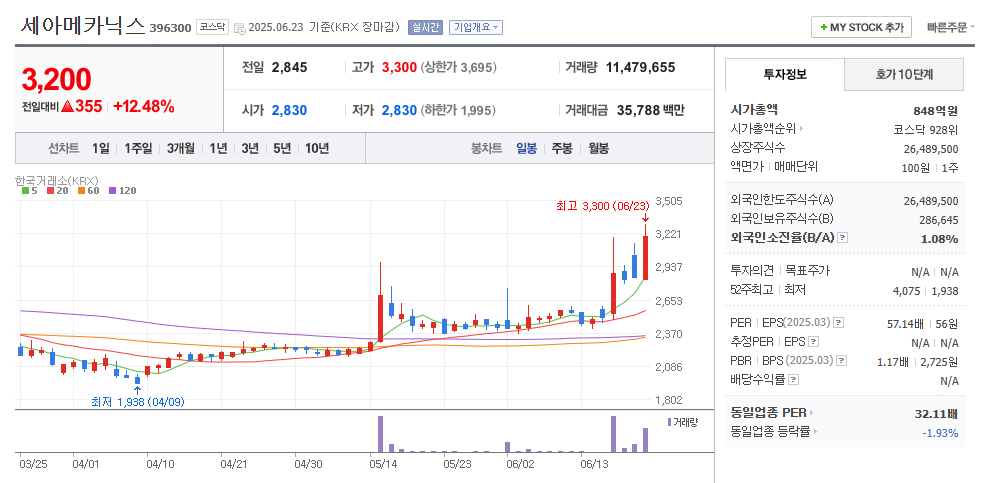
Task: Click the 거래량 value 11,479,655
Action: point(640,68)
